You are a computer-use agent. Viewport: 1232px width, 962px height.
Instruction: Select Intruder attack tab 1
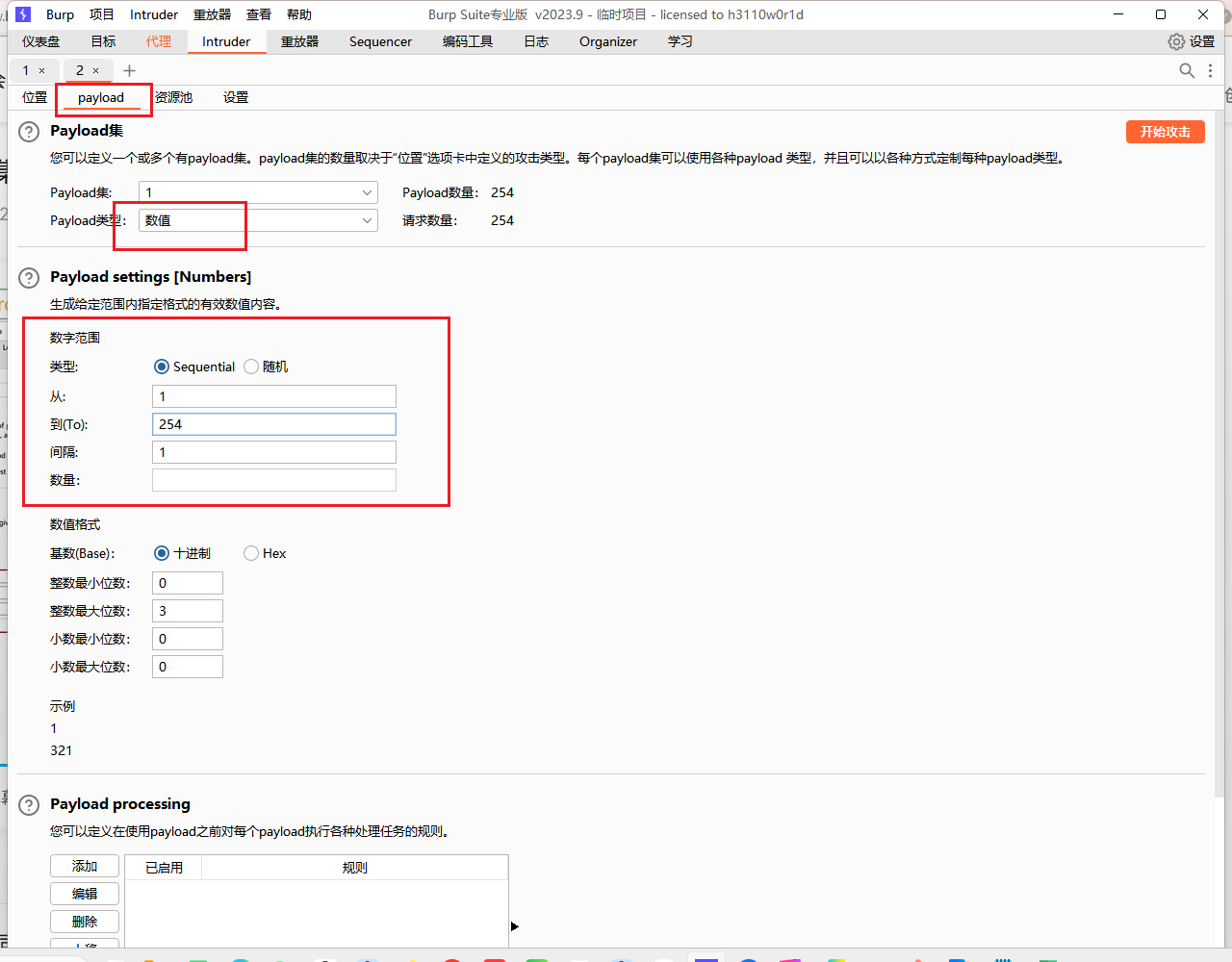point(26,70)
